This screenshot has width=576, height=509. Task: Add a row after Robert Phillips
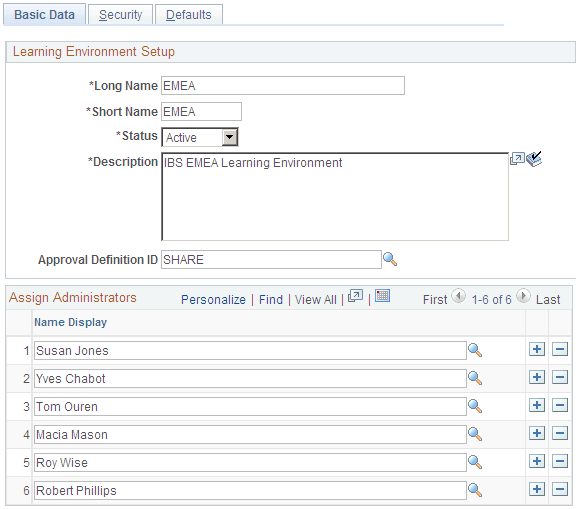[537, 489]
